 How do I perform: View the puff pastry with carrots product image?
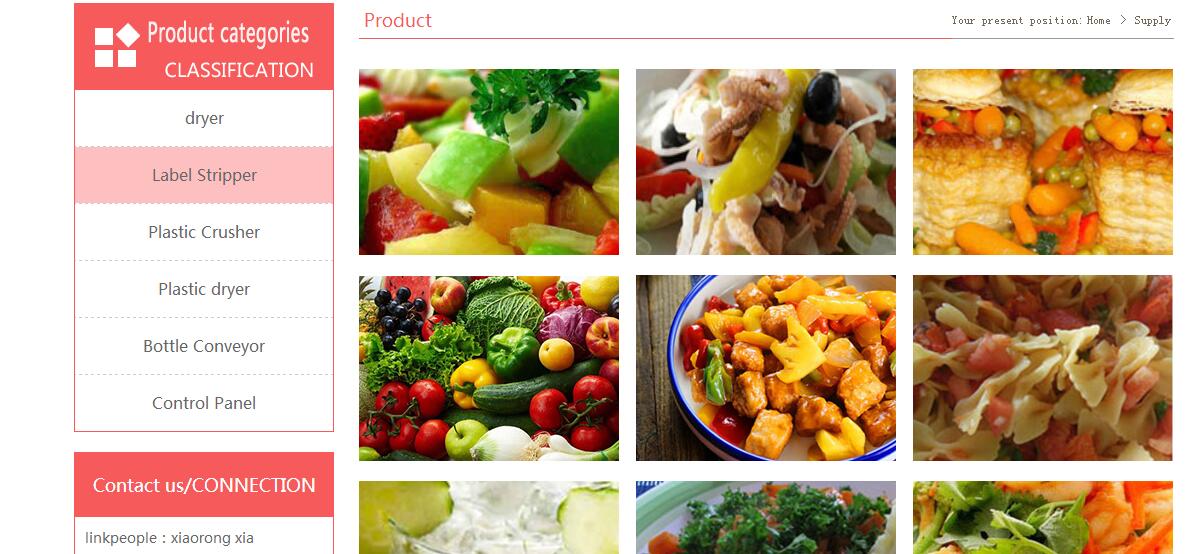pyautogui.click(x=1043, y=162)
